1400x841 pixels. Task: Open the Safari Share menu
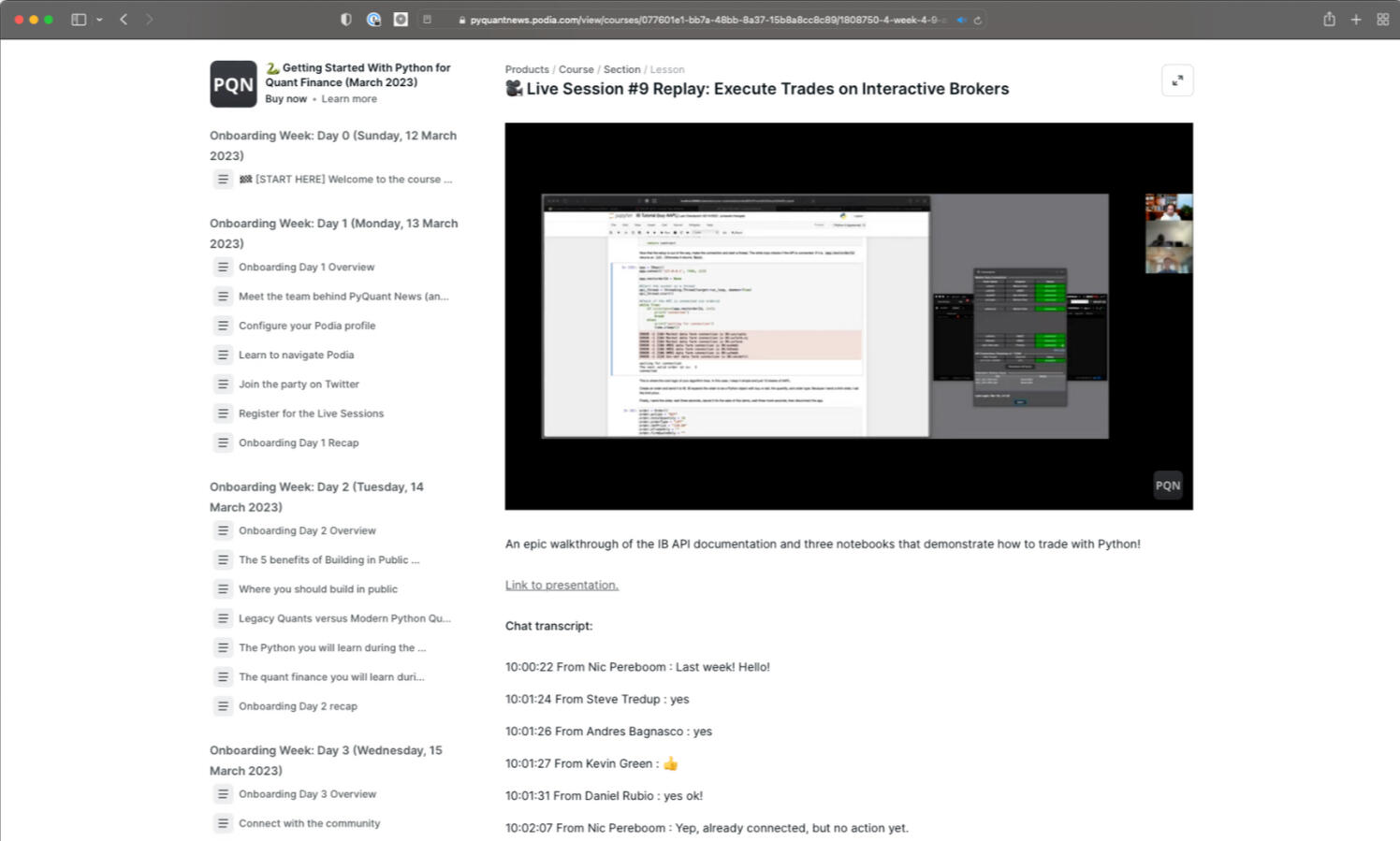pos(1329,20)
